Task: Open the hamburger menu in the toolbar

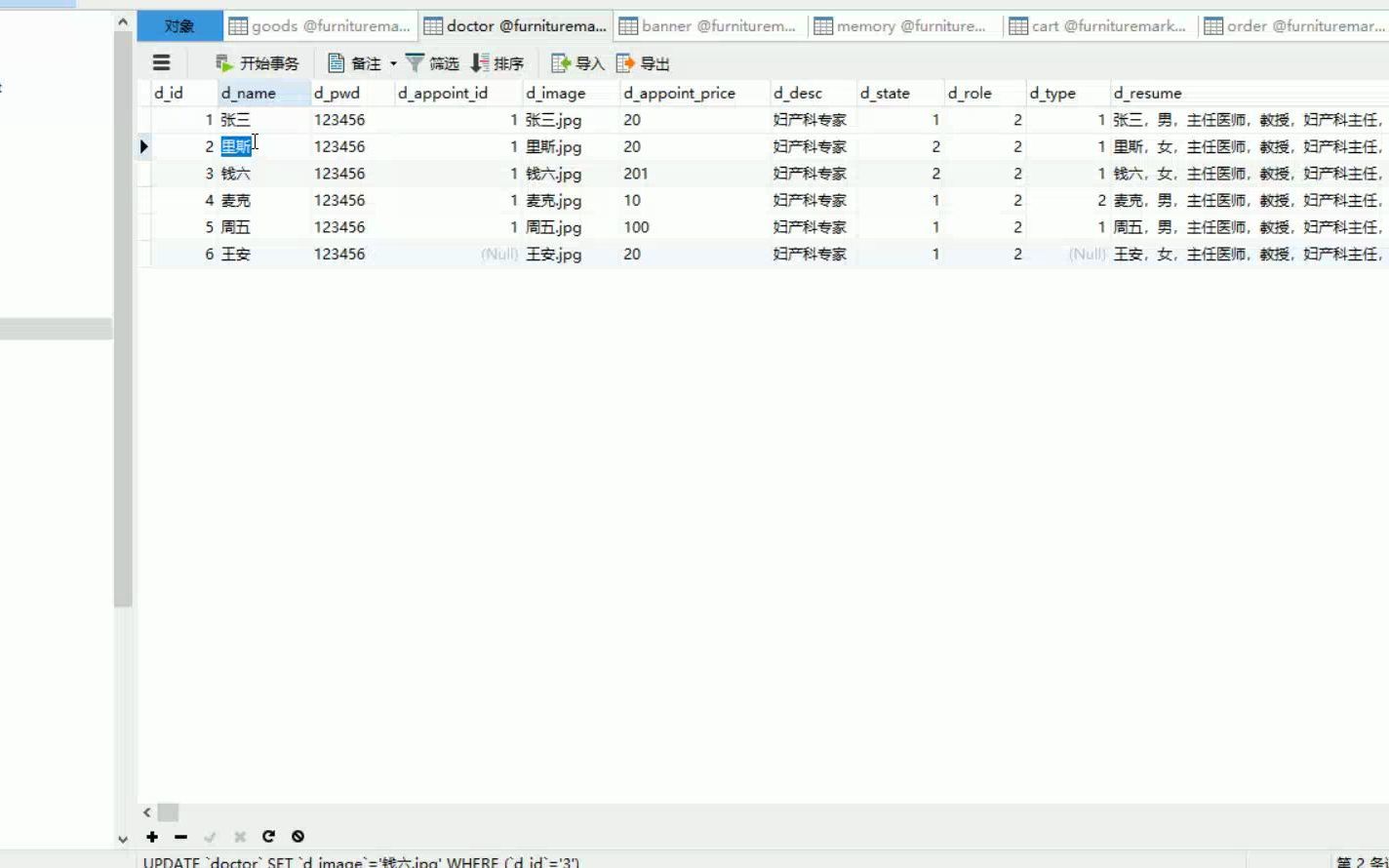Action: point(162,63)
